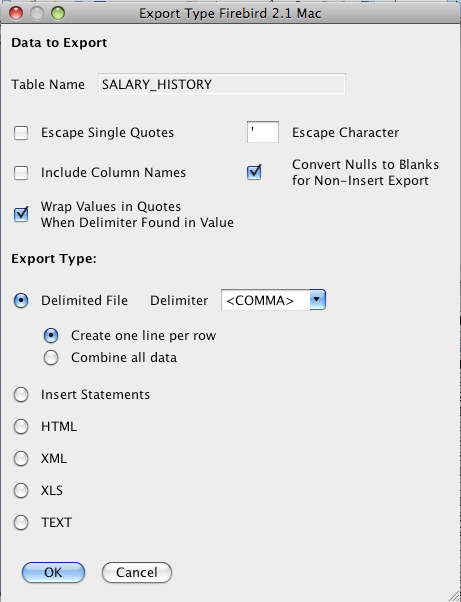The image size is (461, 602).
Task: Pick the XML export type
Action: coord(21,458)
